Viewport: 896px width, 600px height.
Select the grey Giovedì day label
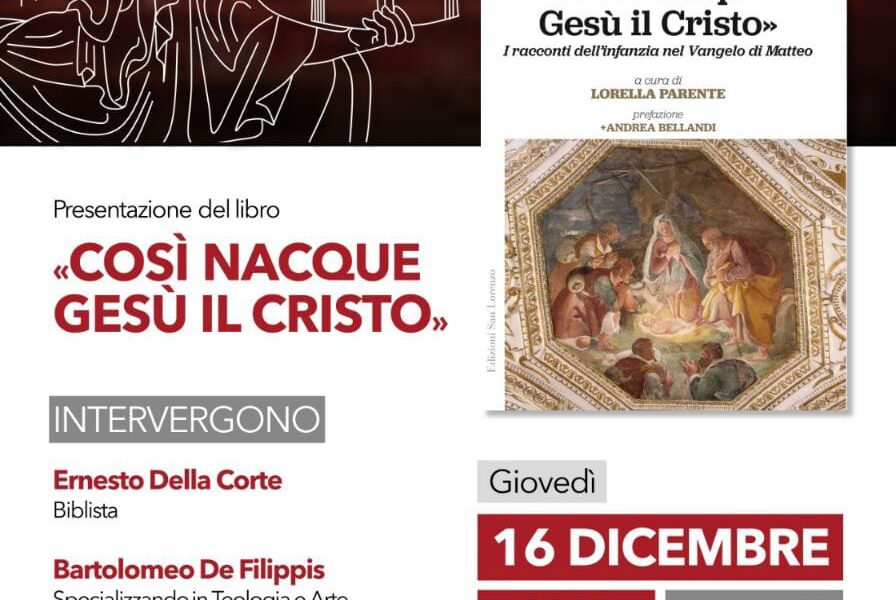click(x=542, y=482)
